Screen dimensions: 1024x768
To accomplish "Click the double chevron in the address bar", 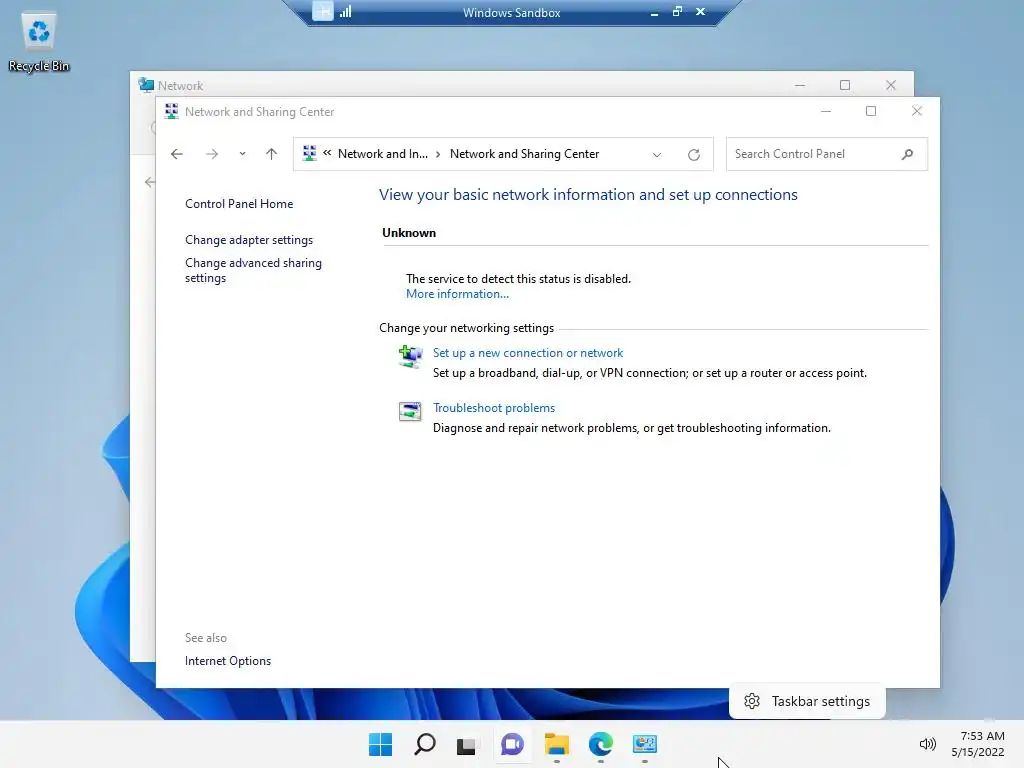I will (327, 153).
